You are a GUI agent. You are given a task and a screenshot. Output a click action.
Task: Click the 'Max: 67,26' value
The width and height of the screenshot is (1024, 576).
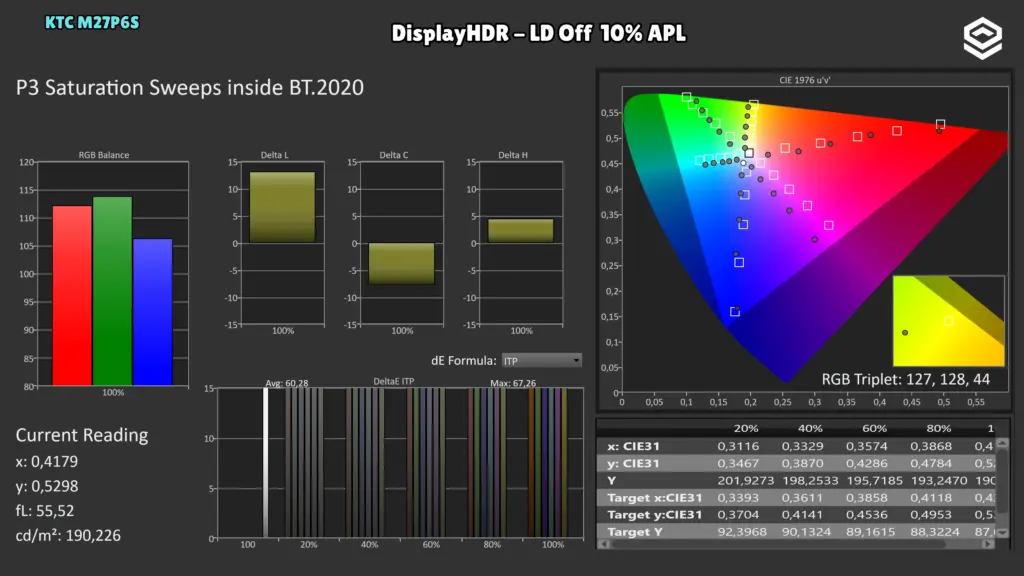[513, 383]
